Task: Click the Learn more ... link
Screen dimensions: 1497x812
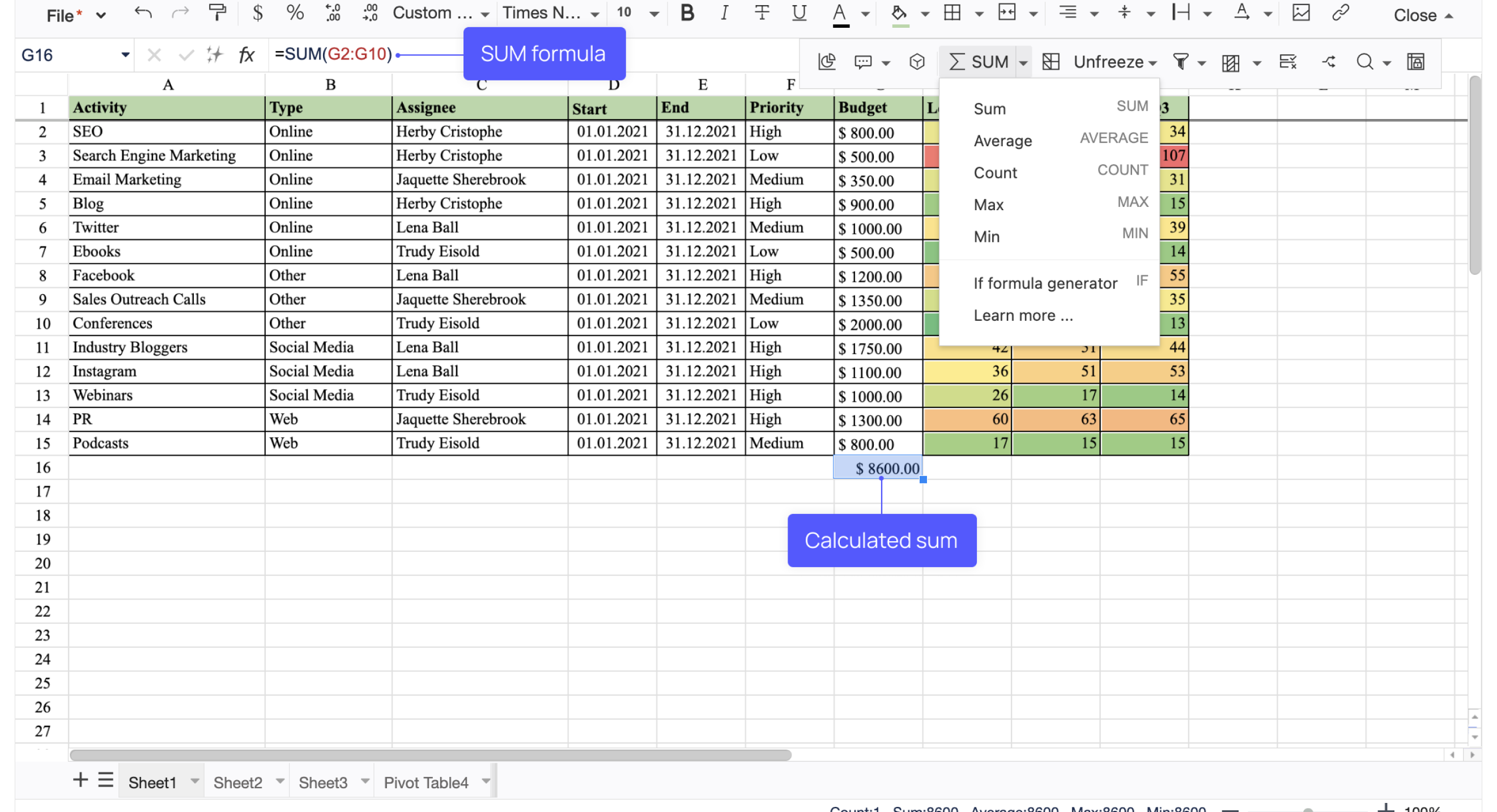Action: coord(1023,315)
